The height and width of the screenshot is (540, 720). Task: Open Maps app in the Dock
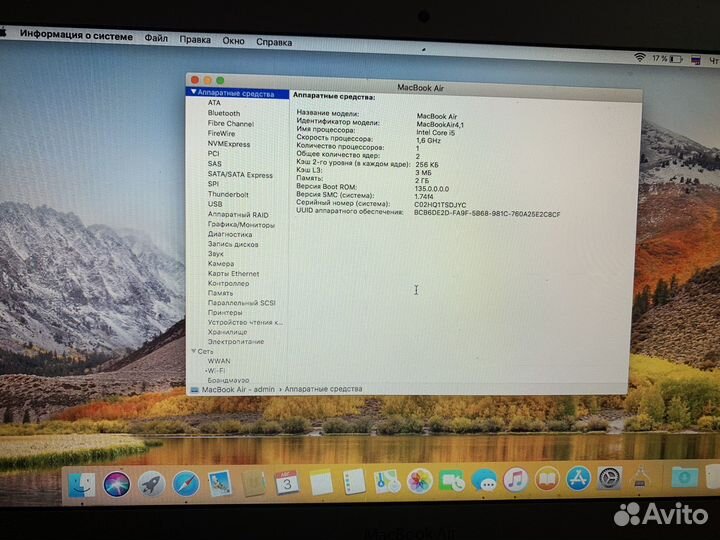387,482
